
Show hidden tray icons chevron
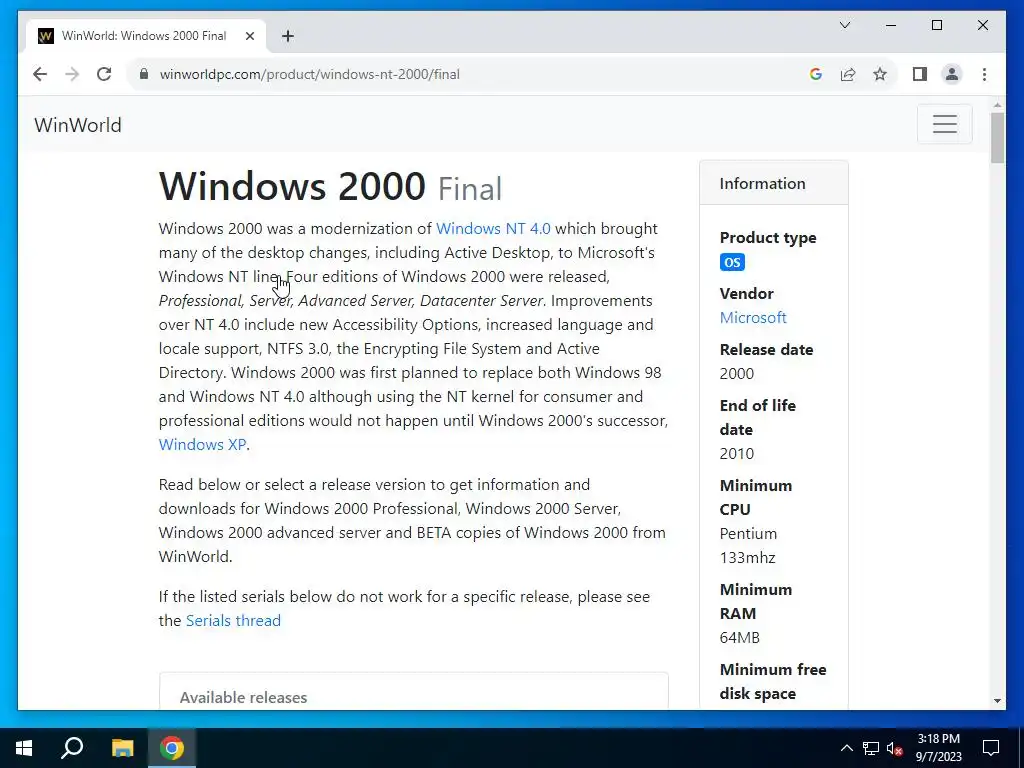tap(846, 748)
